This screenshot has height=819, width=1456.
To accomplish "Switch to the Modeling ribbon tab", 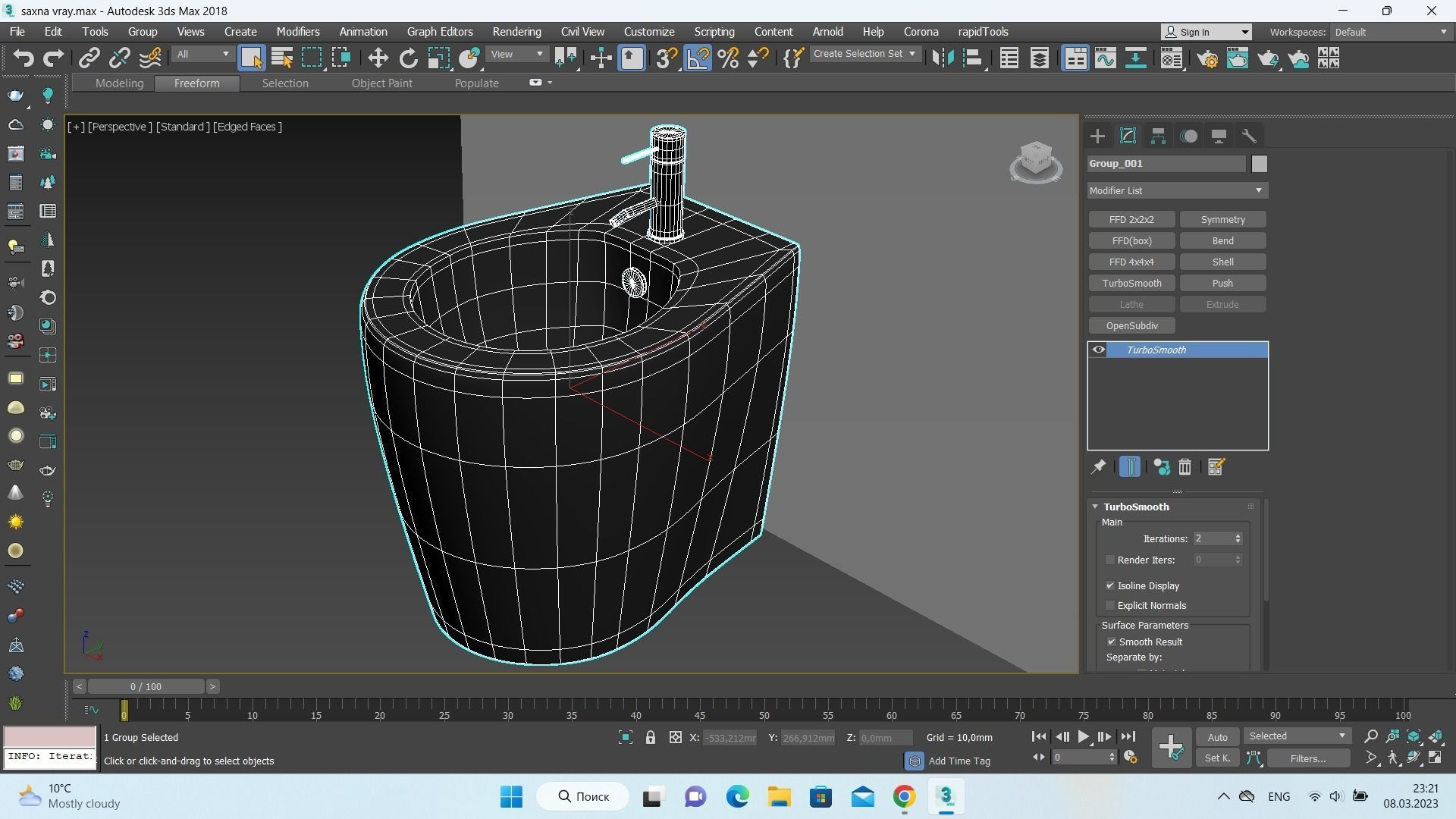I will (x=119, y=83).
